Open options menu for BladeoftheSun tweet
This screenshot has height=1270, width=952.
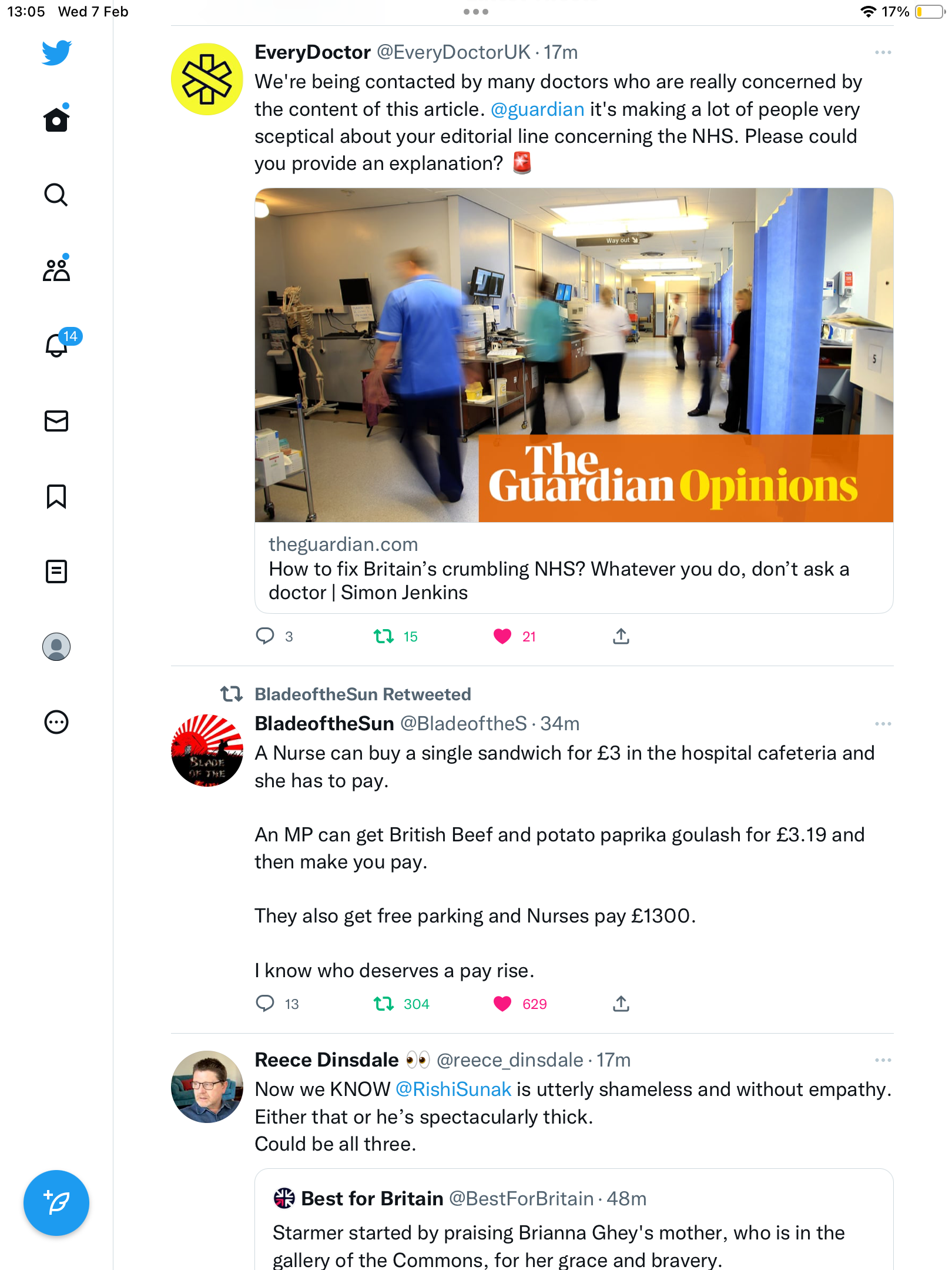[883, 724]
